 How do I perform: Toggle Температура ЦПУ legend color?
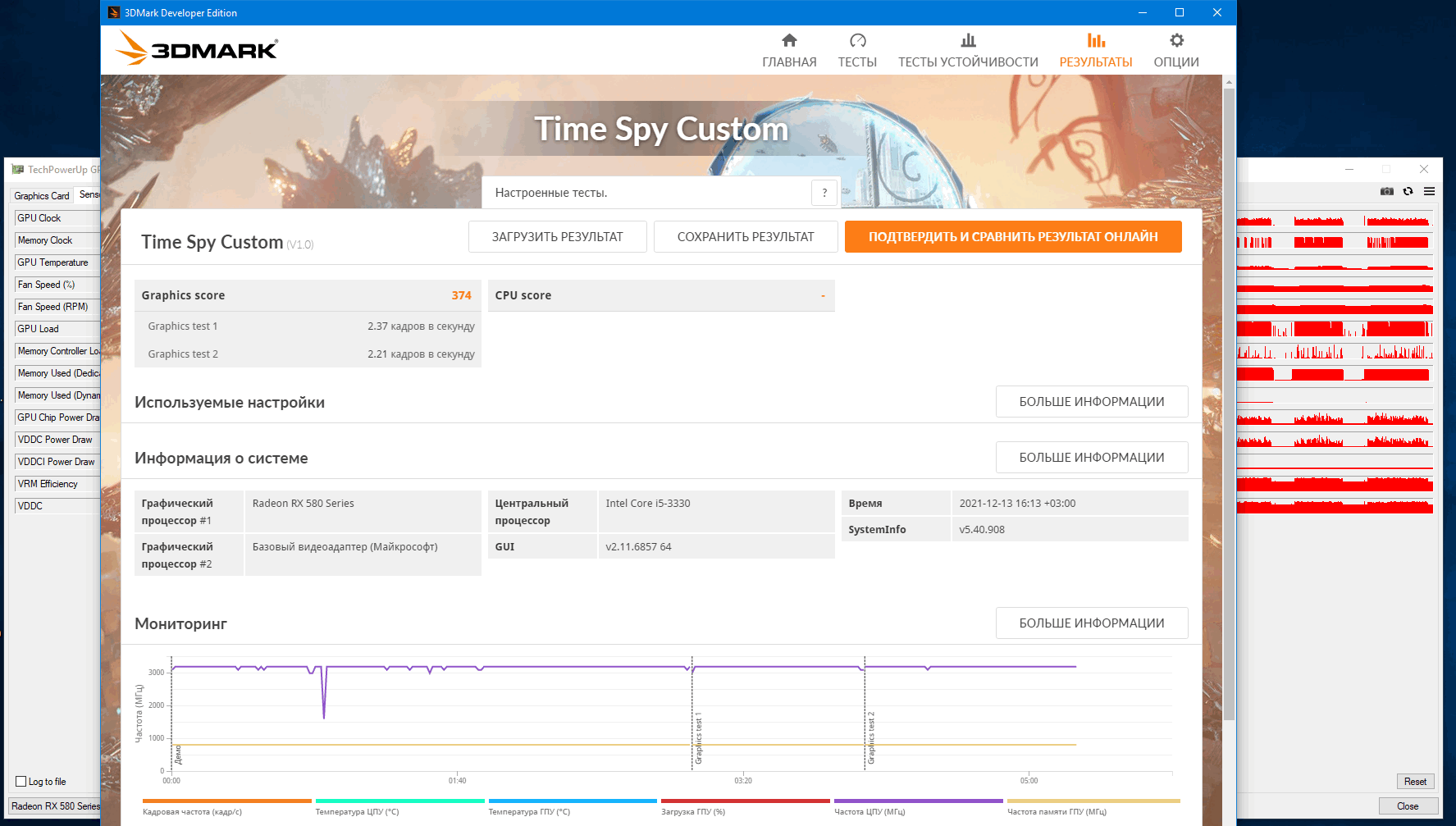[x=400, y=801]
